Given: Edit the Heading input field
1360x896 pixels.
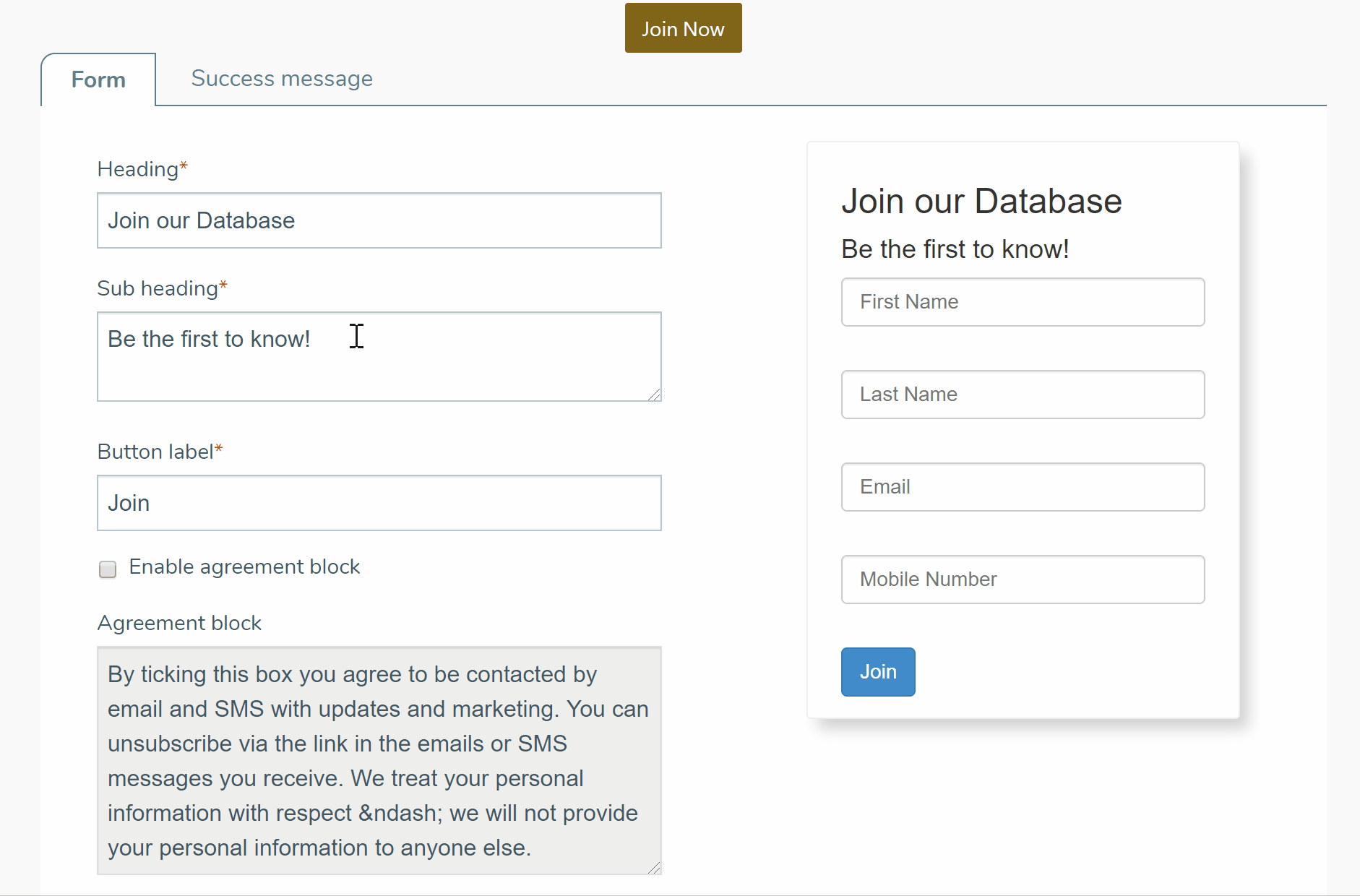Looking at the screenshot, I should tap(379, 220).
